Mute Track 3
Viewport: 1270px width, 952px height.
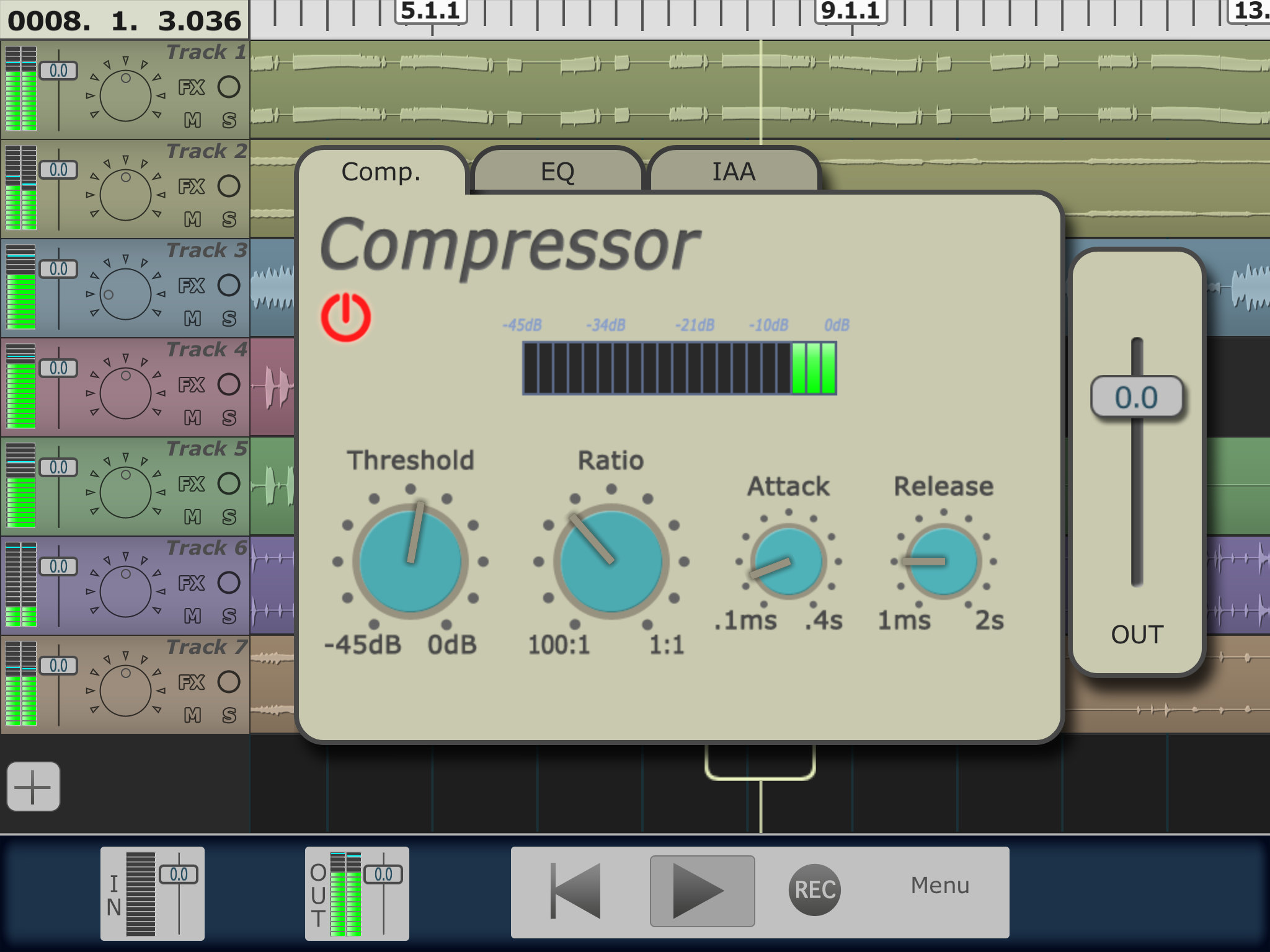[x=192, y=319]
